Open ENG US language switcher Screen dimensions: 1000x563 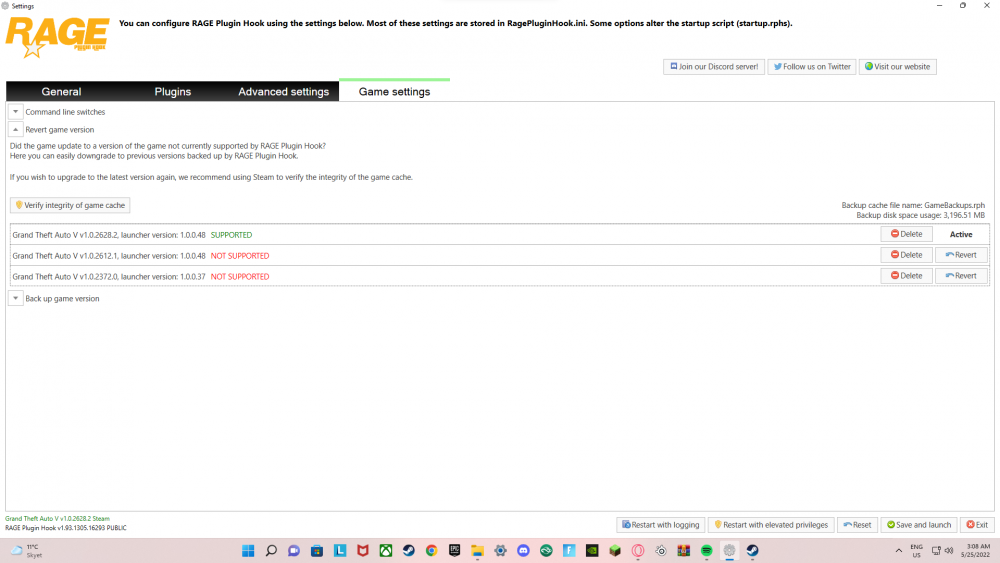tap(916, 551)
